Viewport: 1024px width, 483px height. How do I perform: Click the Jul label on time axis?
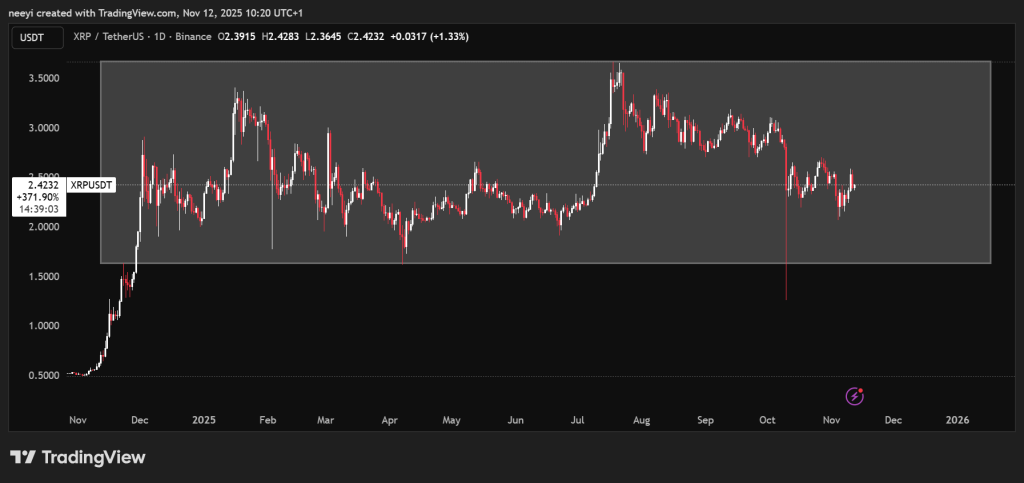577,421
